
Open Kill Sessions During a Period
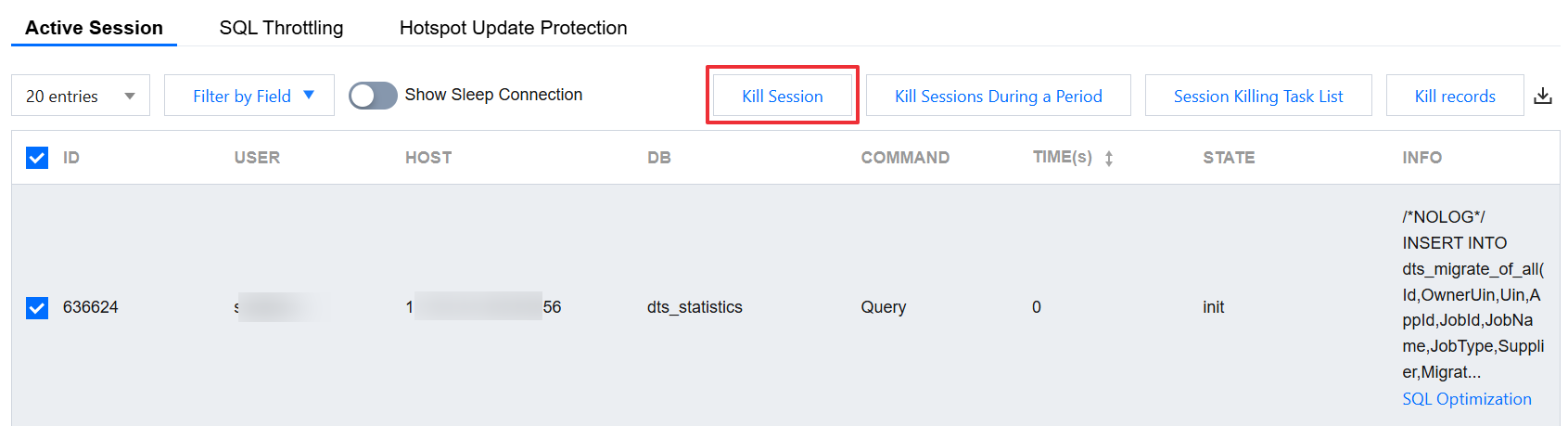[999, 96]
